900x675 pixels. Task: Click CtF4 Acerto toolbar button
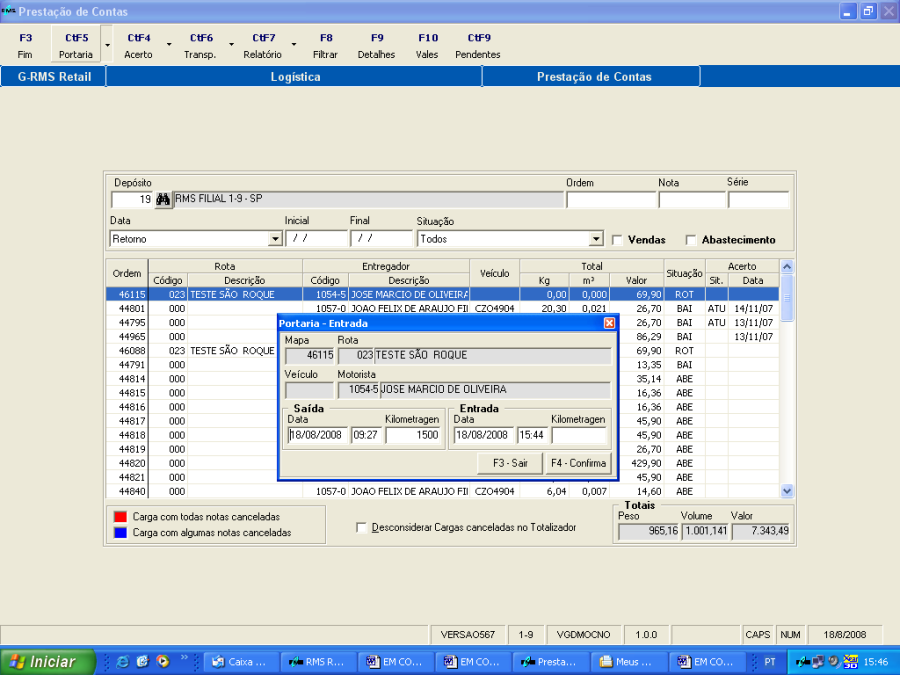tap(138, 45)
